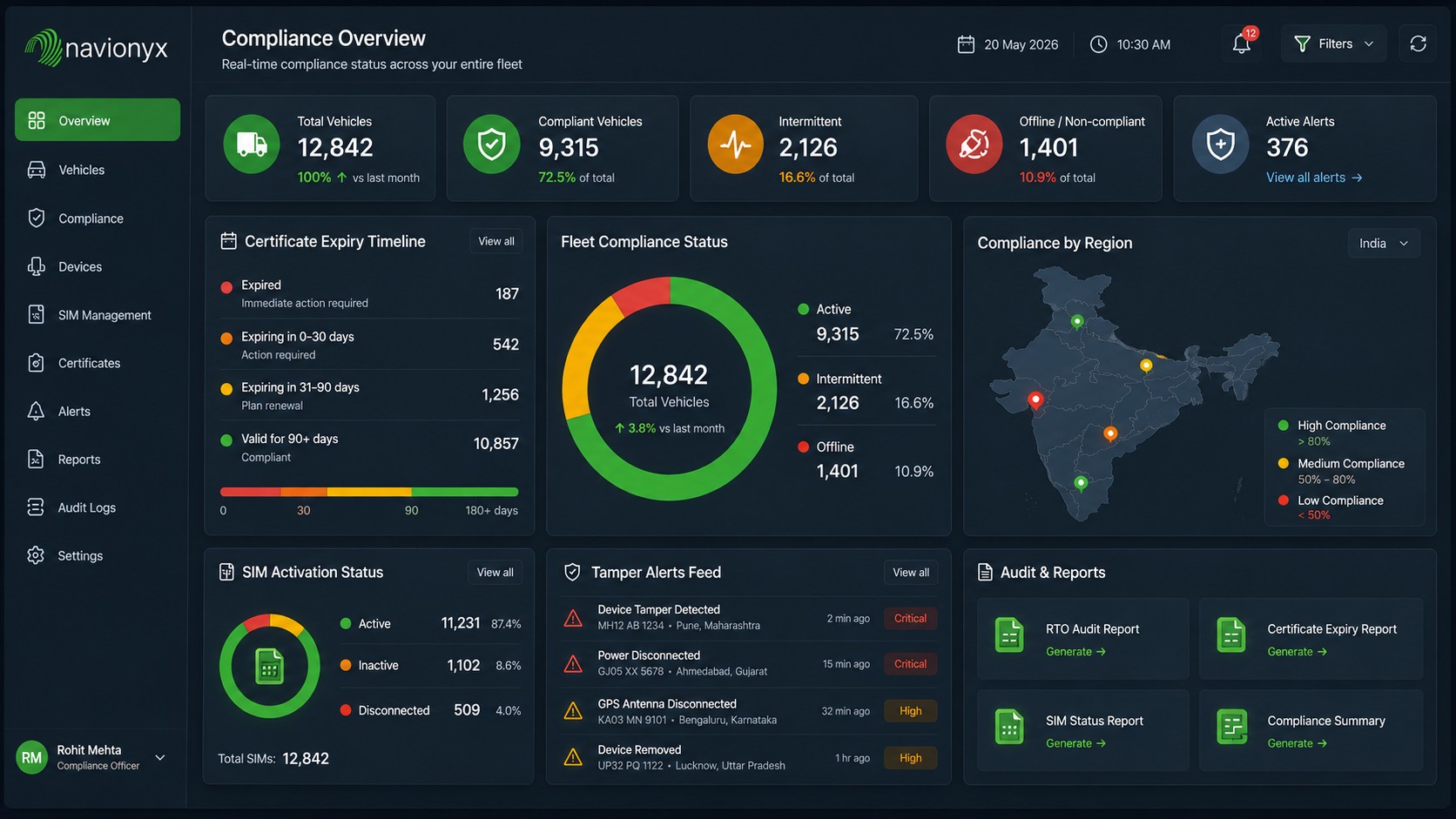Click the High badge for Device Removed
This screenshot has width=1456, height=819.
[x=910, y=757]
